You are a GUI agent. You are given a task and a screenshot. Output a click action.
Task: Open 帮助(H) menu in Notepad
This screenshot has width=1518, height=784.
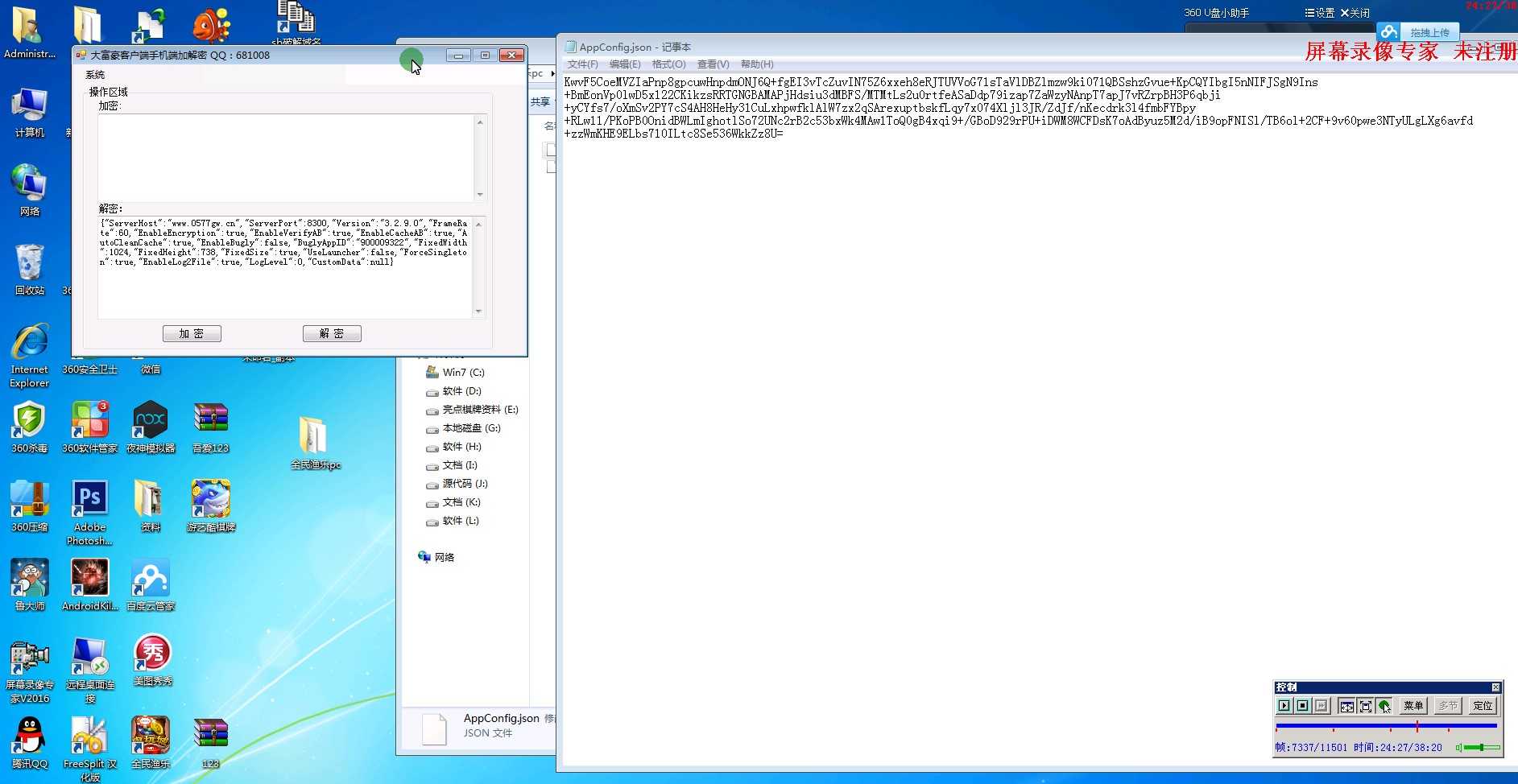point(757,64)
